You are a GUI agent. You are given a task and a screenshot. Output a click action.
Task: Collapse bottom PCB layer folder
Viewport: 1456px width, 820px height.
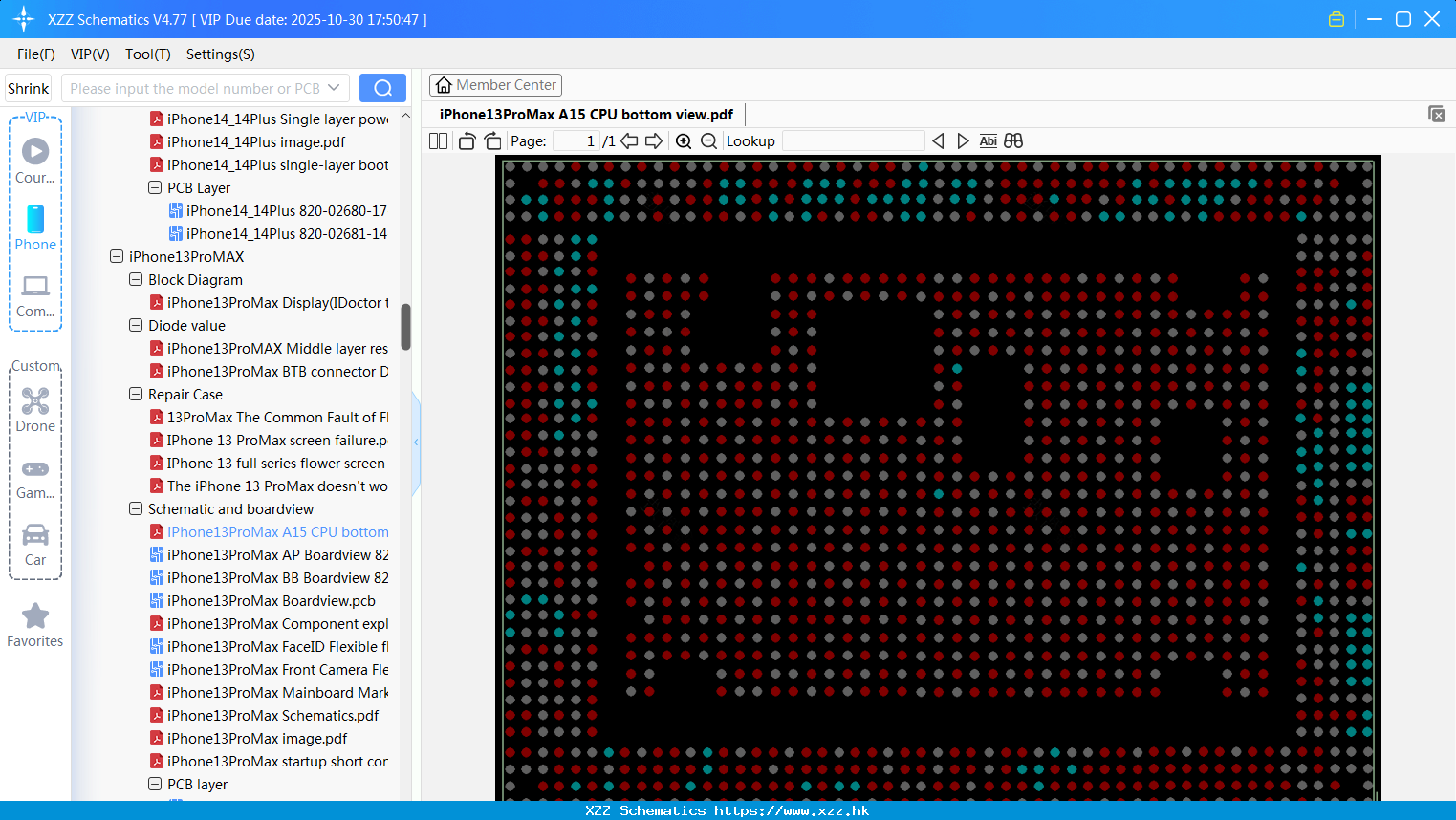coord(155,784)
